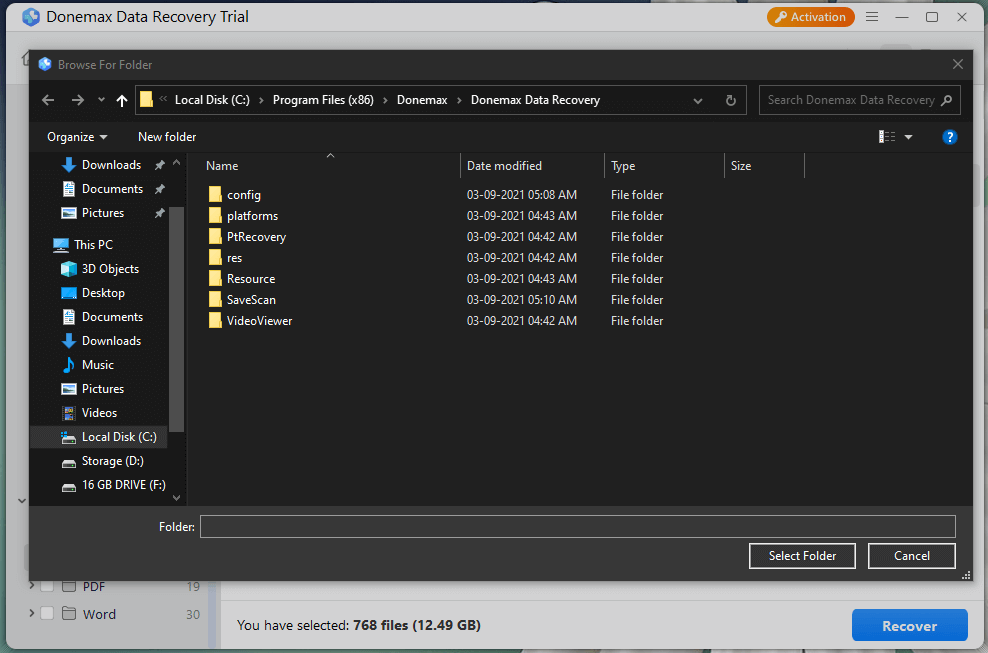Image resolution: width=988 pixels, height=653 pixels.
Task: Click the Activation button in Donemax
Action: pyautogui.click(x=810, y=17)
